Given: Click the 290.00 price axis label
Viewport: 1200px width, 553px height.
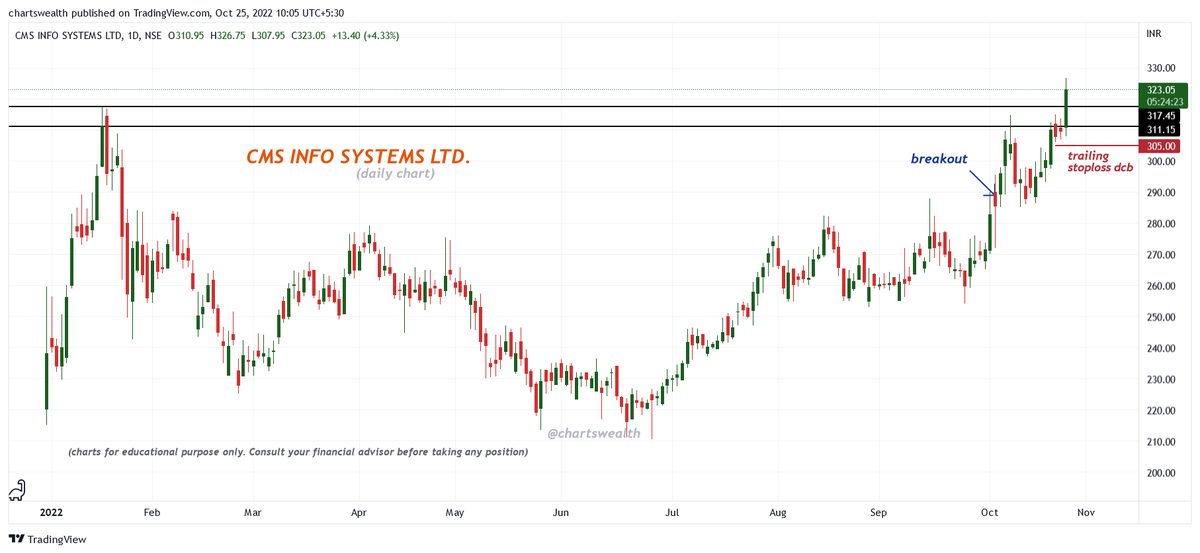Looking at the screenshot, I should [1160, 192].
